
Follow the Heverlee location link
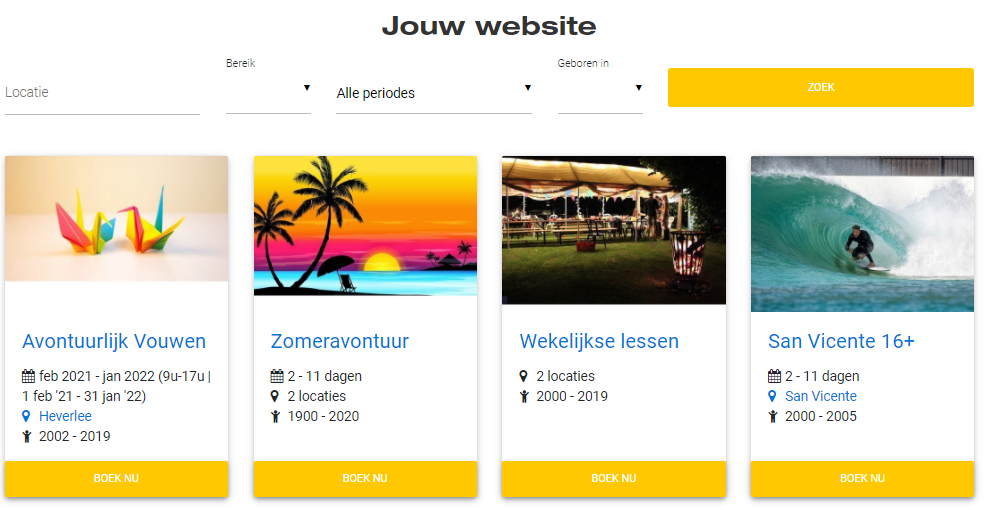click(x=65, y=416)
